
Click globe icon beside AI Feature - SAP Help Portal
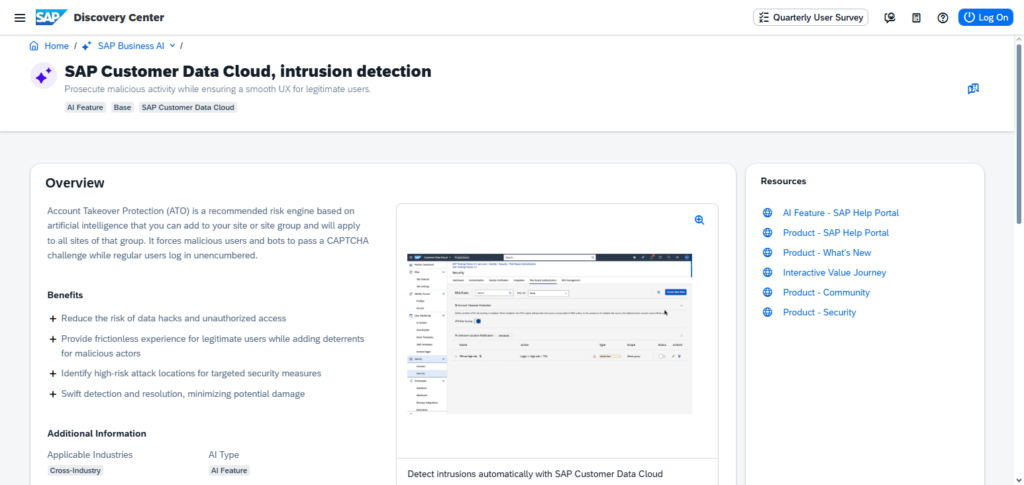(x=767, y=213)
